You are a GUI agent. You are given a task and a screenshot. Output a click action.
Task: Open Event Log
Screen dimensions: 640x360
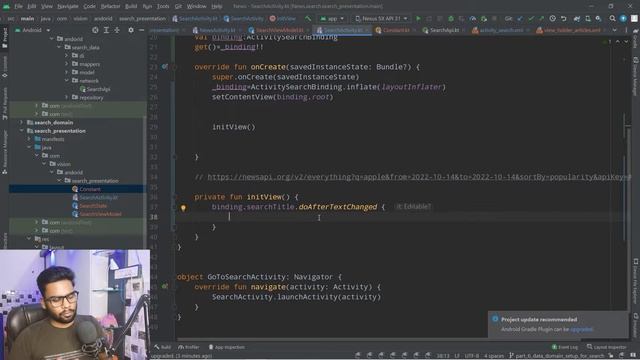coord(565,347)
